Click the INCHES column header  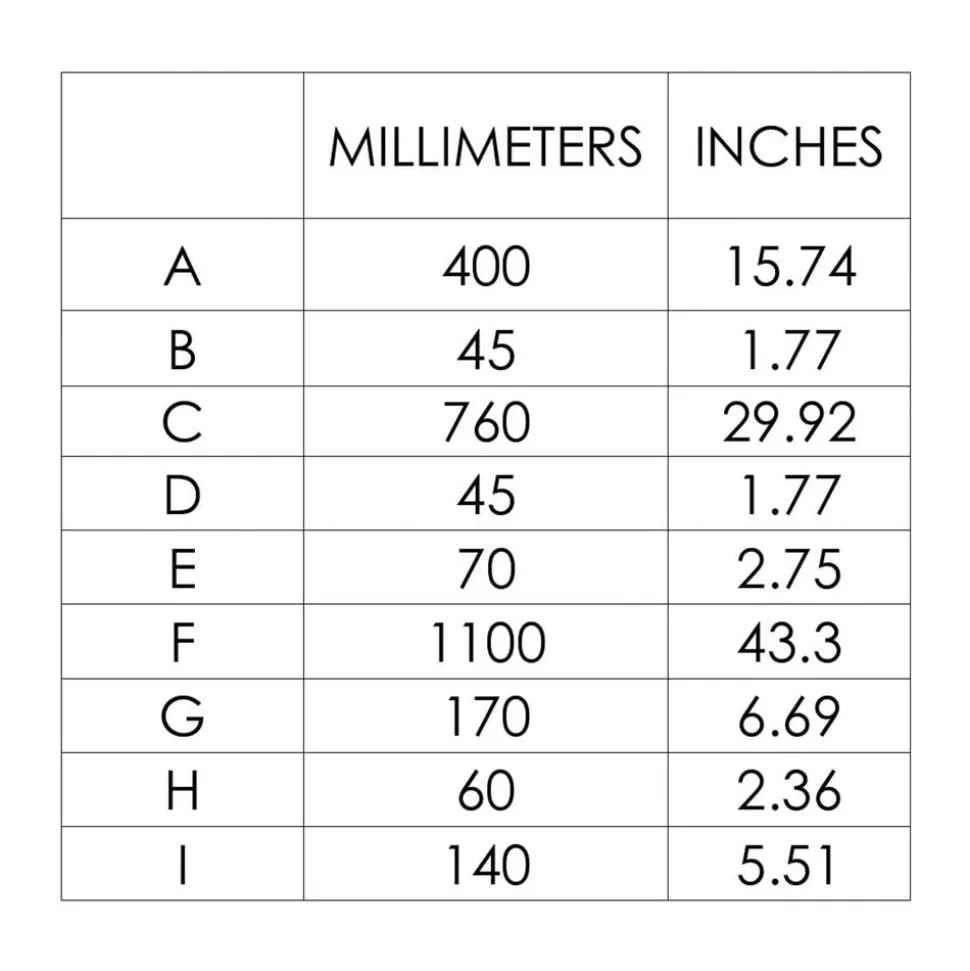pyautogui.click(x=789, y=146)
